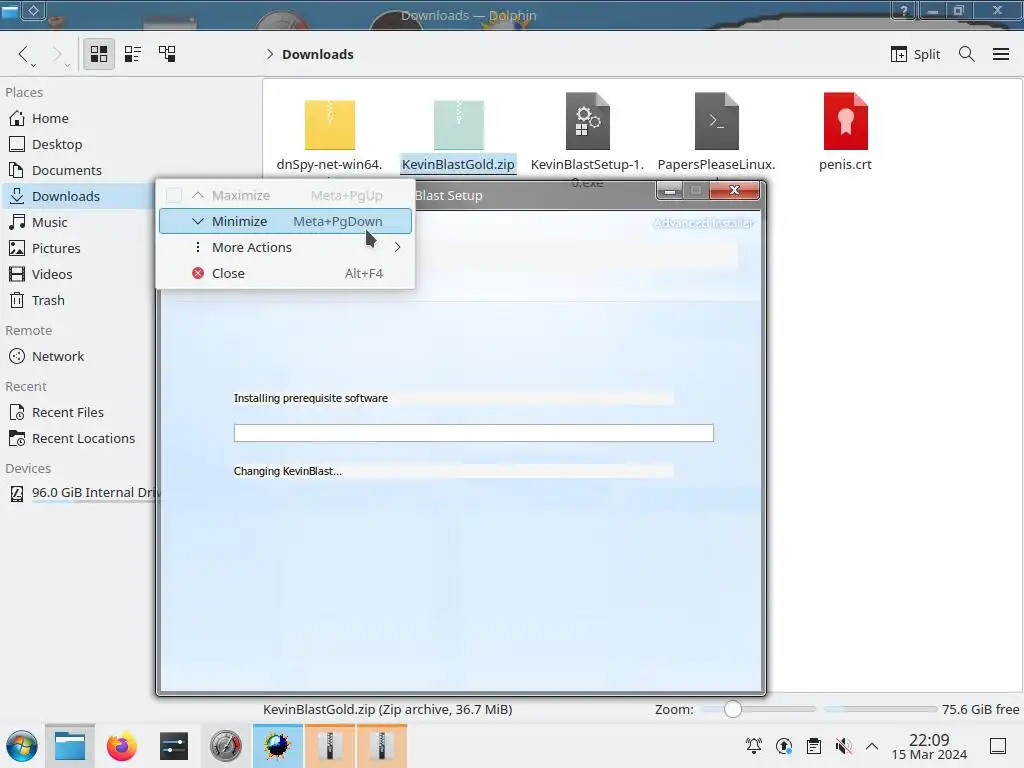Click the status bar text for KevinBlastGold.zip
The width and height of the screenshot is (1024, 768).
pos(387,709)
